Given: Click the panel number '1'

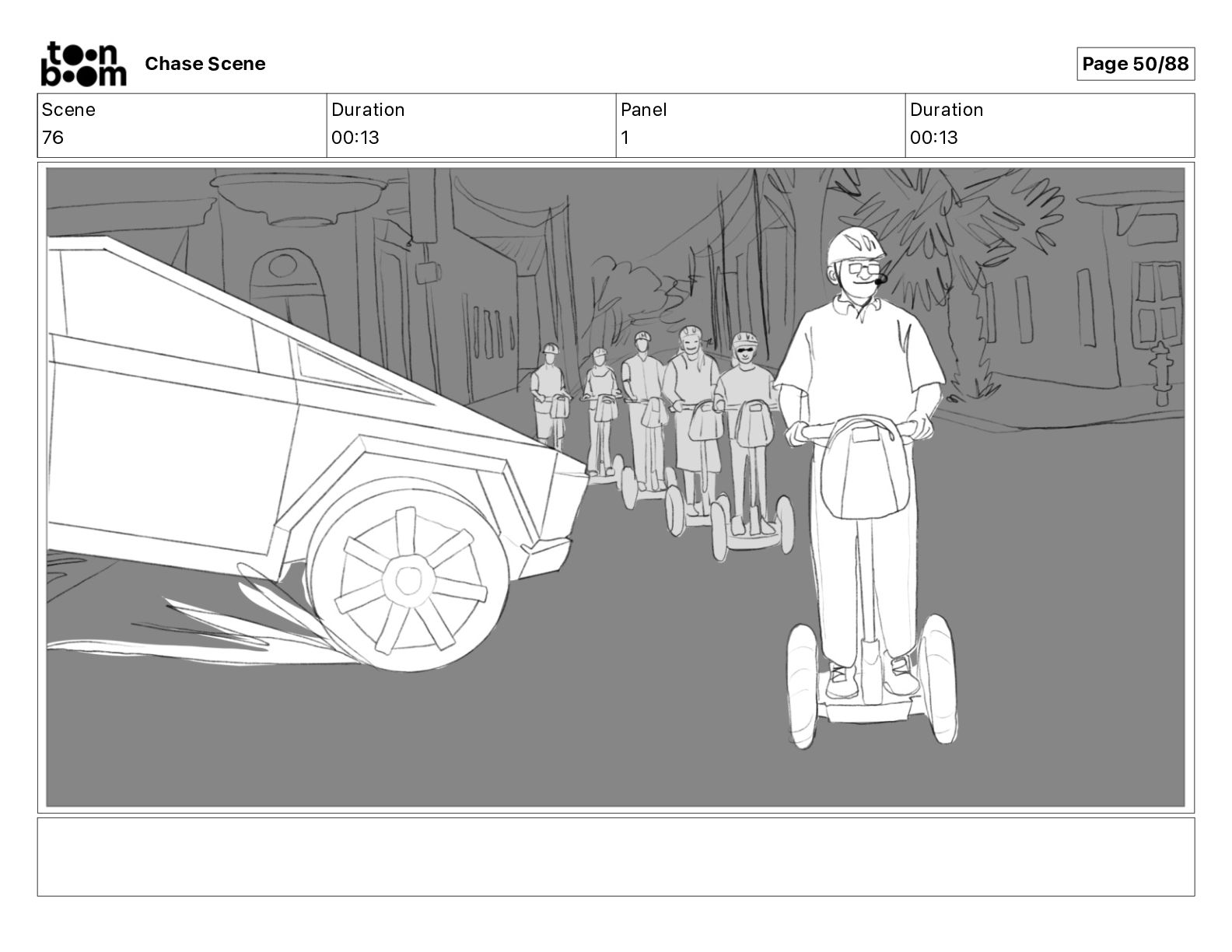Looking at the screenshot, I should coord(625,138).
